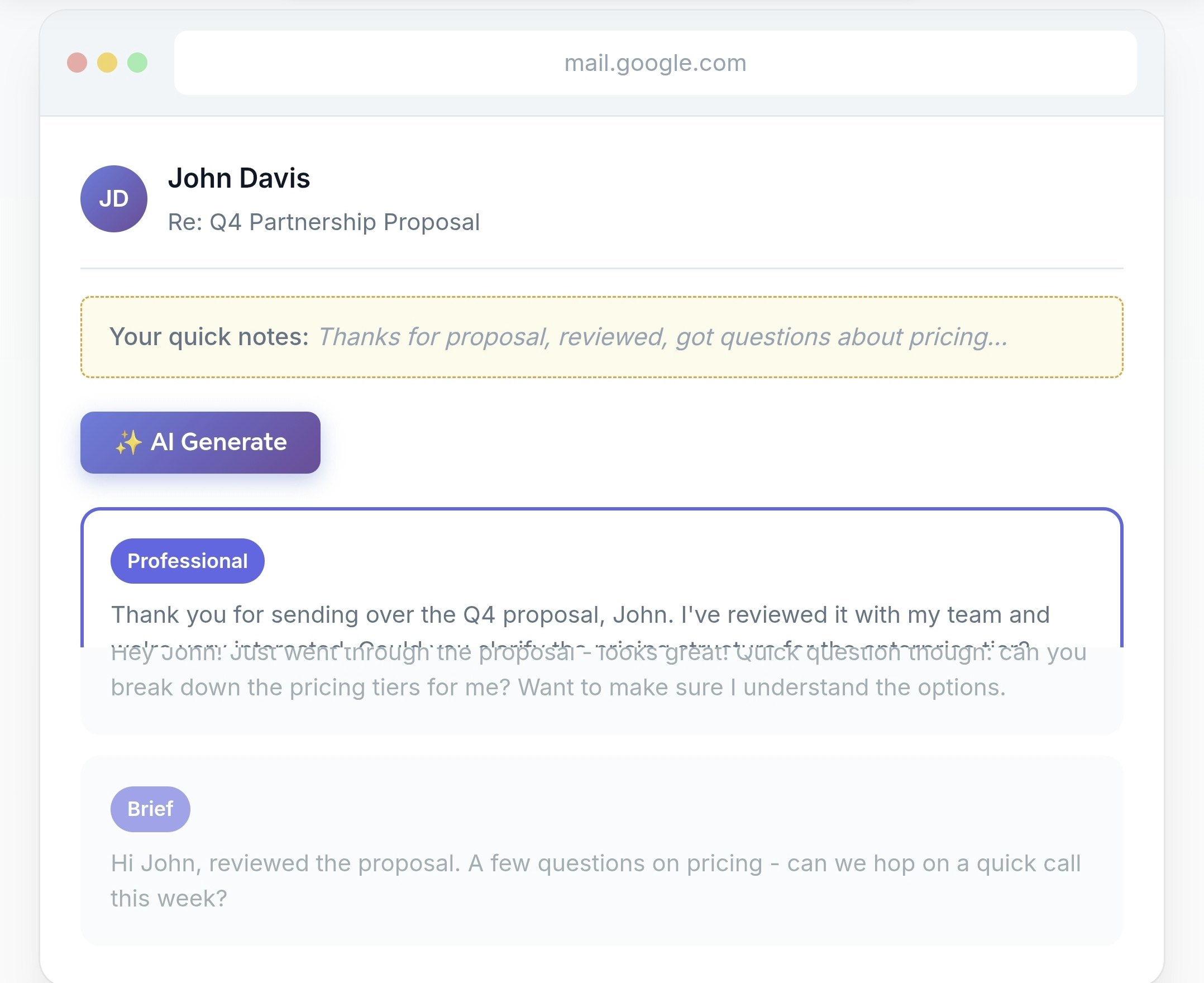Click the green traffic light dot

click(x=136, y=63)
